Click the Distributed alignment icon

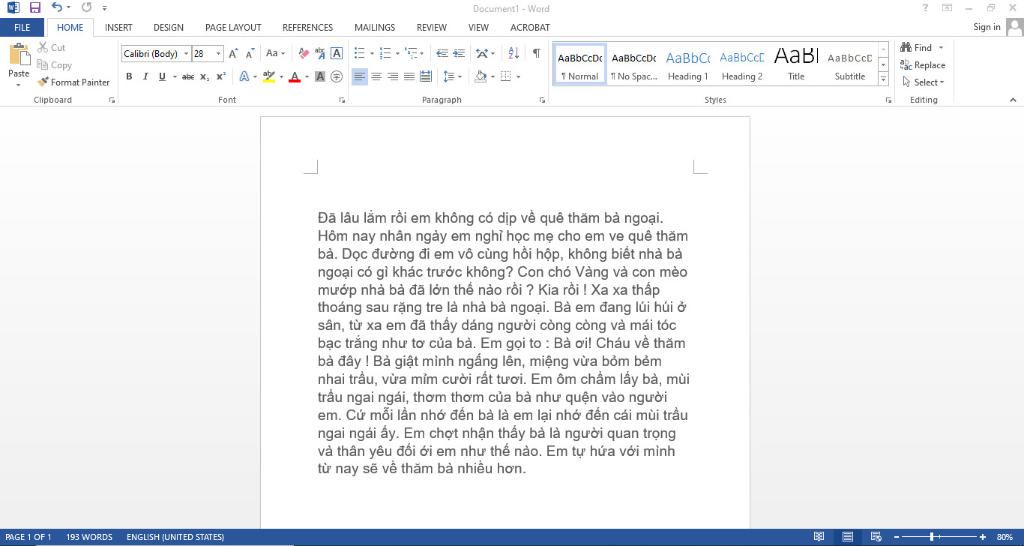pos(426,76)
